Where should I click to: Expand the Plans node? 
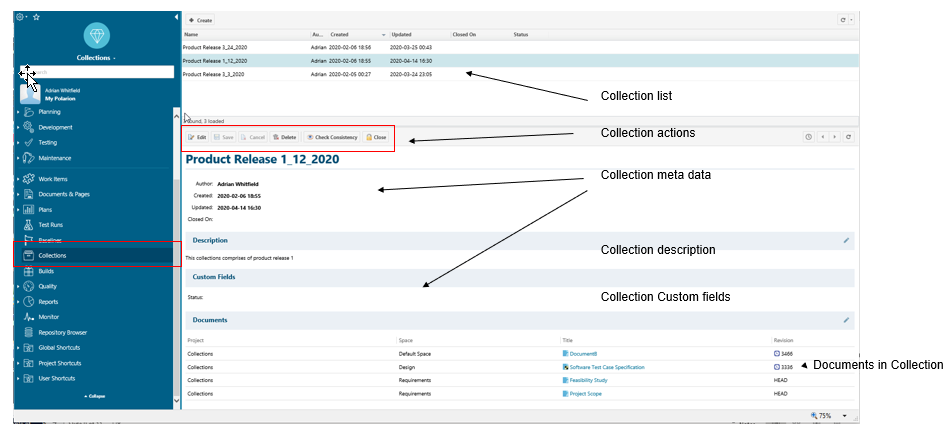(18, 210)
